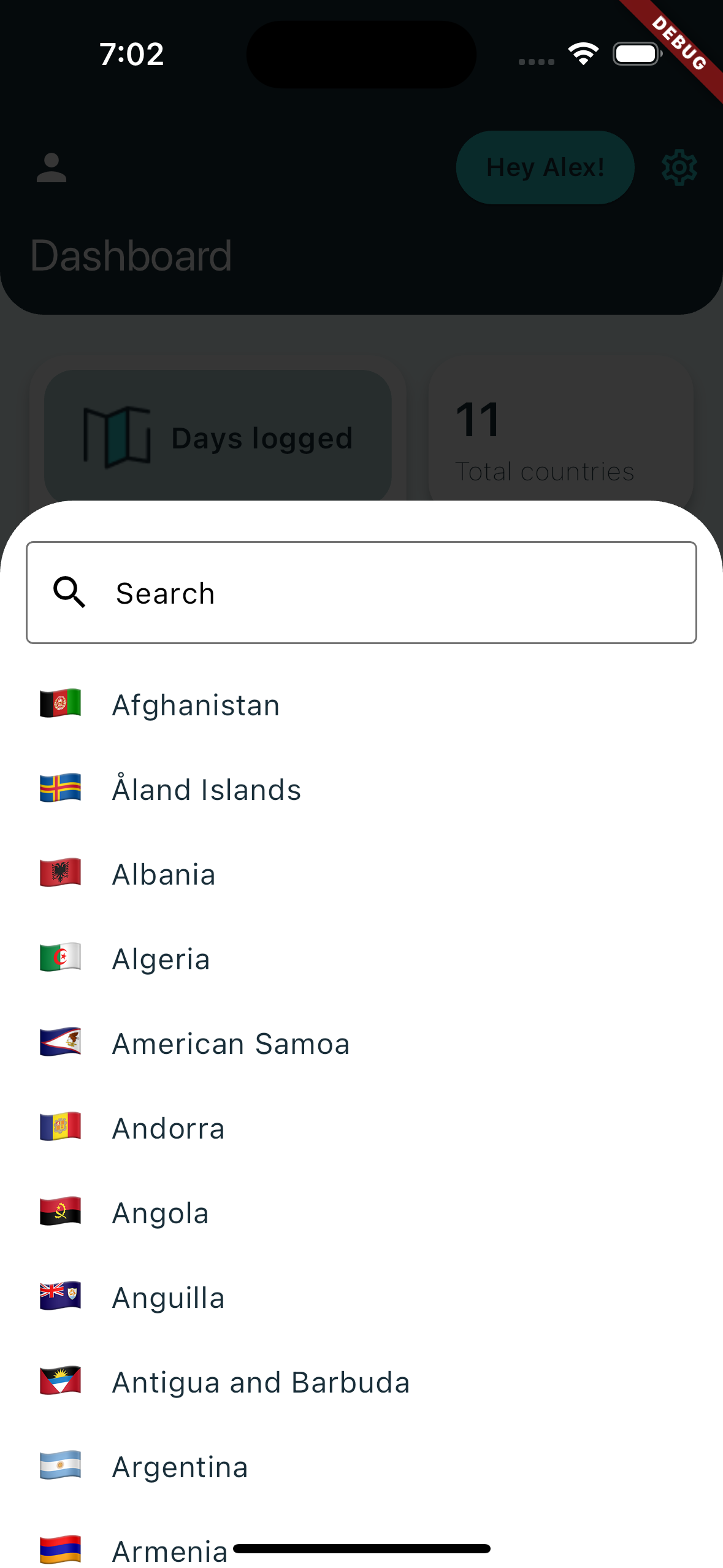Image resolution: width=723 pixels, height=1568 pixels.
Task: Choose Algeria from the country list
Action: 361,958
